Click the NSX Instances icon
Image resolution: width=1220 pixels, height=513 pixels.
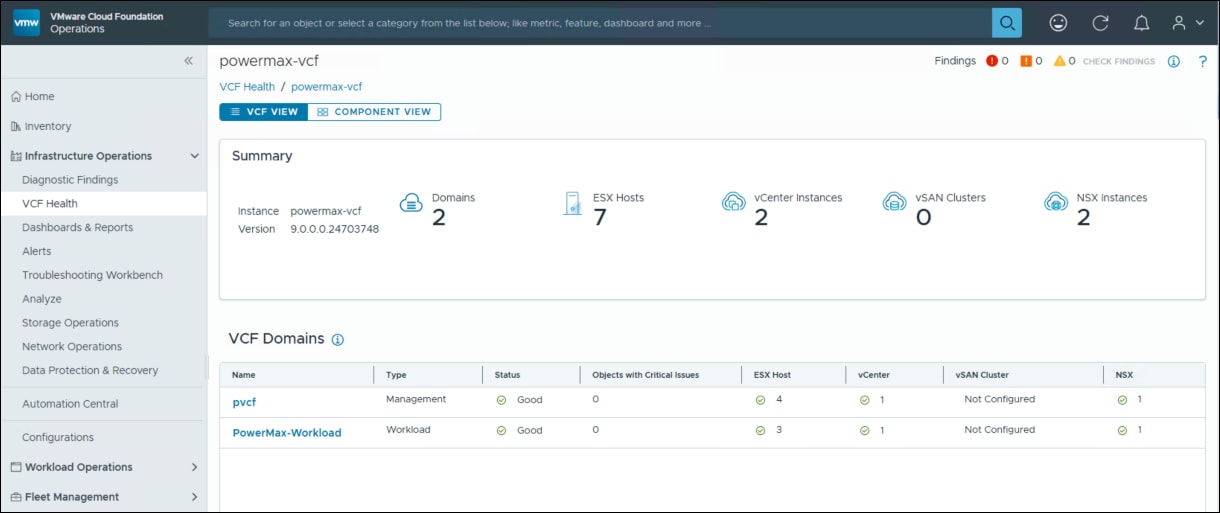(x=1056, y=202)
